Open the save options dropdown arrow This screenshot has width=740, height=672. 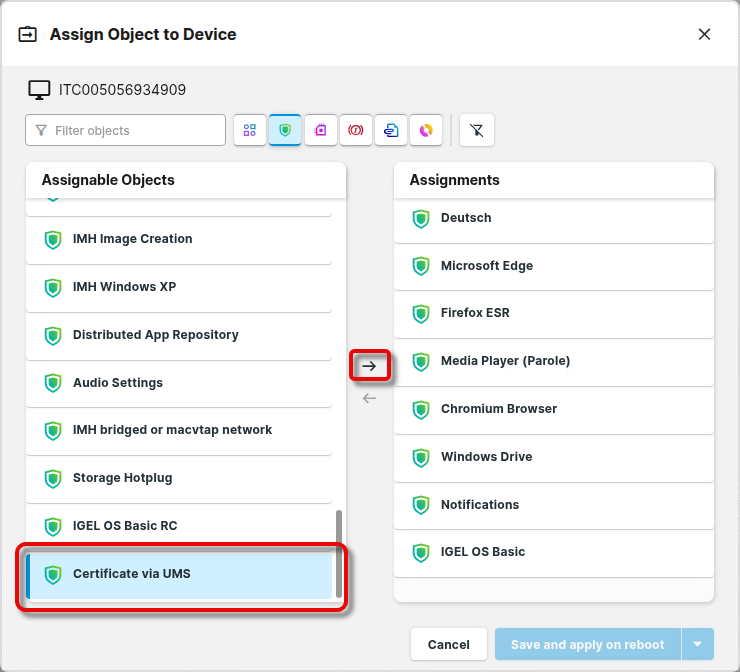[x=698, y=645]
